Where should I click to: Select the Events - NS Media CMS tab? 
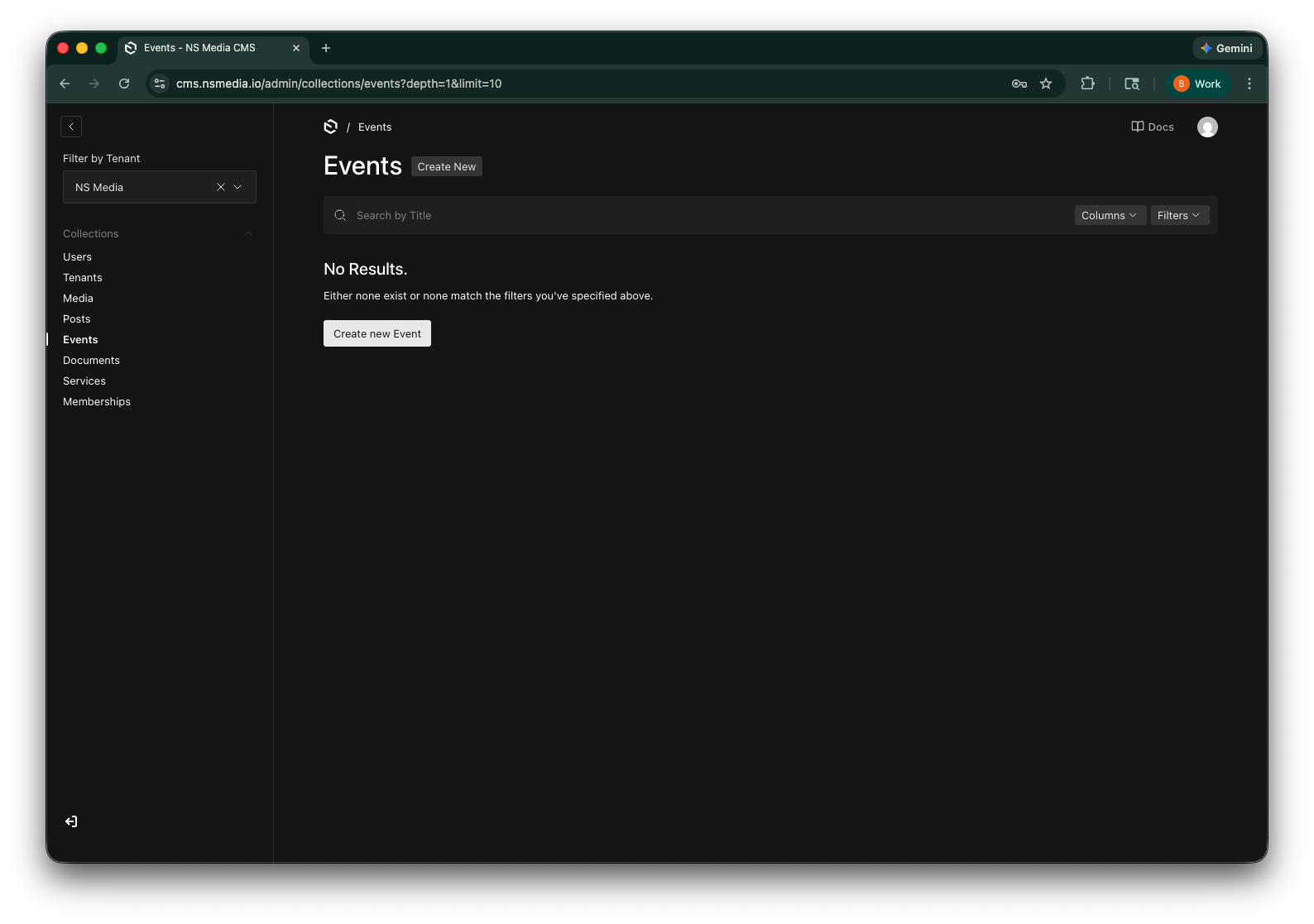coord(213,48)
